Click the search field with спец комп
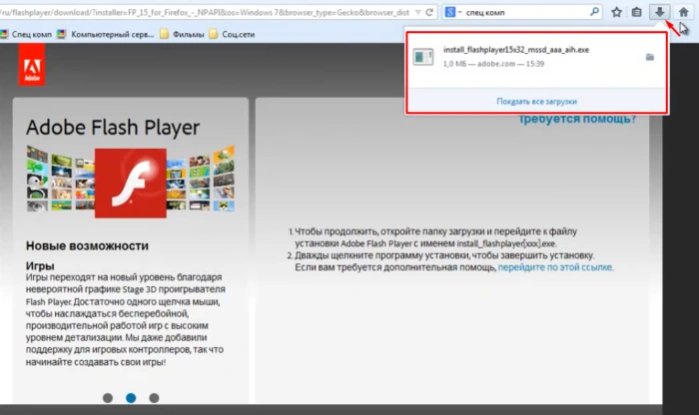 (526, 12)
